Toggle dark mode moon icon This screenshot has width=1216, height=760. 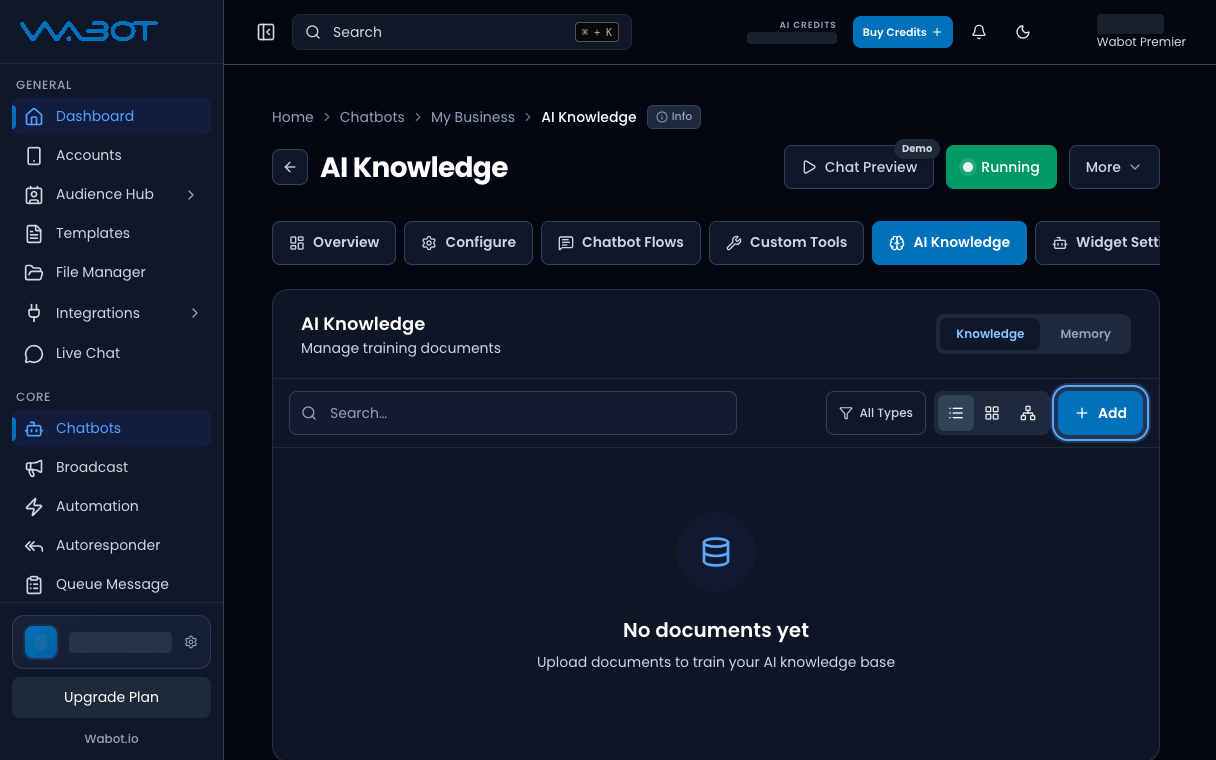click(1023, 32)
